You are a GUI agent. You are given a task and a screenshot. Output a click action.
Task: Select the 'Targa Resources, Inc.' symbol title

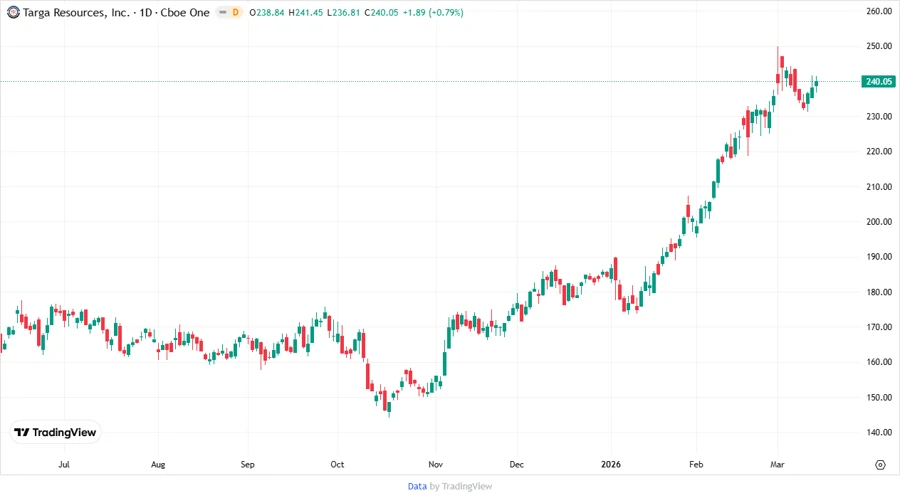tap(76, 12)
